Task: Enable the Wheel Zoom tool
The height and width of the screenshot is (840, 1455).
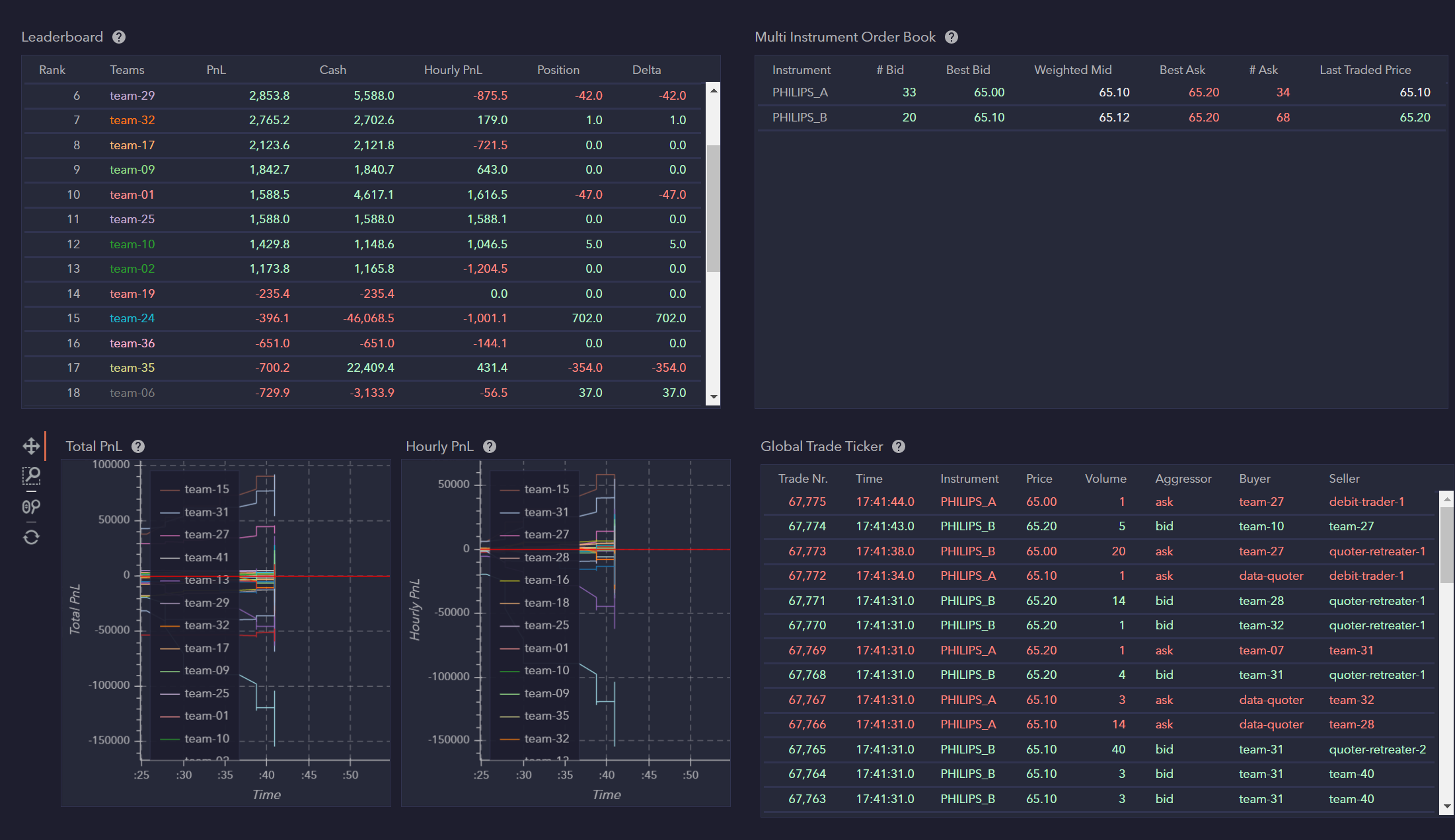Action: [31, 507]
